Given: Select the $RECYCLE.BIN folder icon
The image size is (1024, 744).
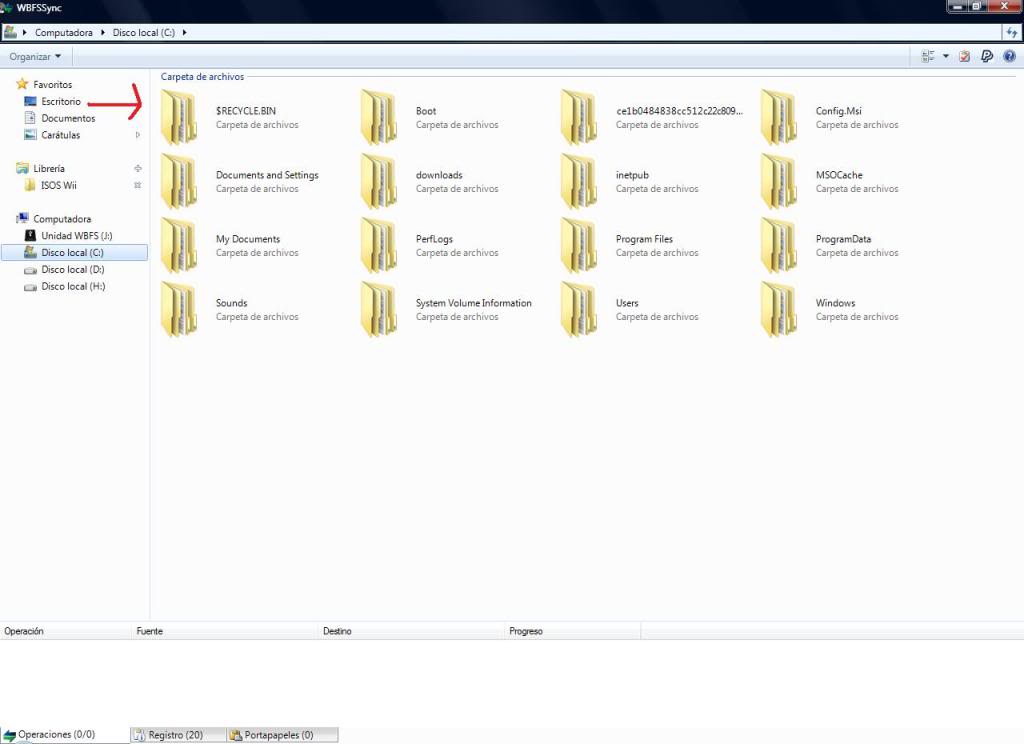Looking at the screenshot, I should [179, 118].
